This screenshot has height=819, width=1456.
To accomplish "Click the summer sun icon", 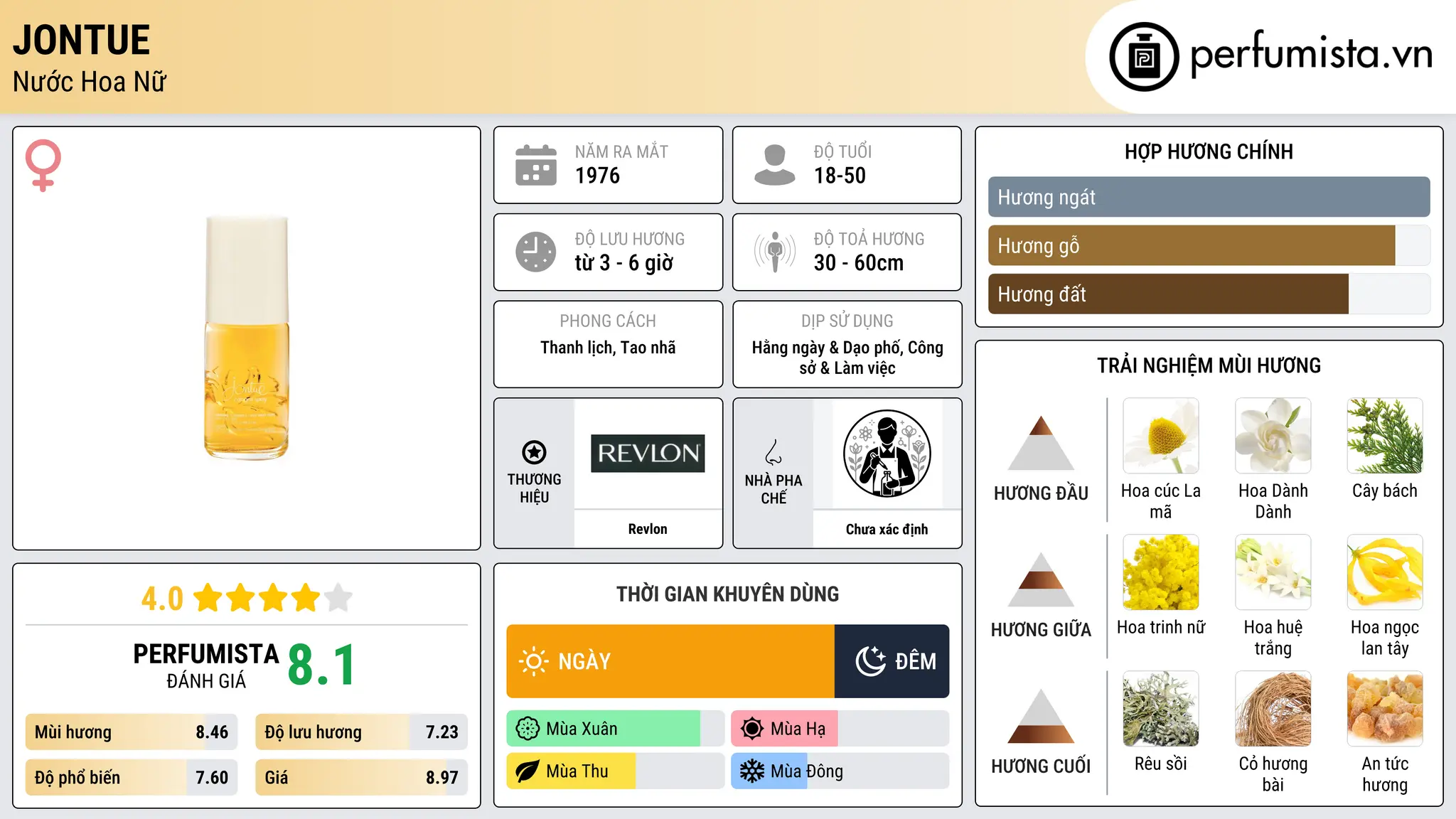I will pos(752,729).
